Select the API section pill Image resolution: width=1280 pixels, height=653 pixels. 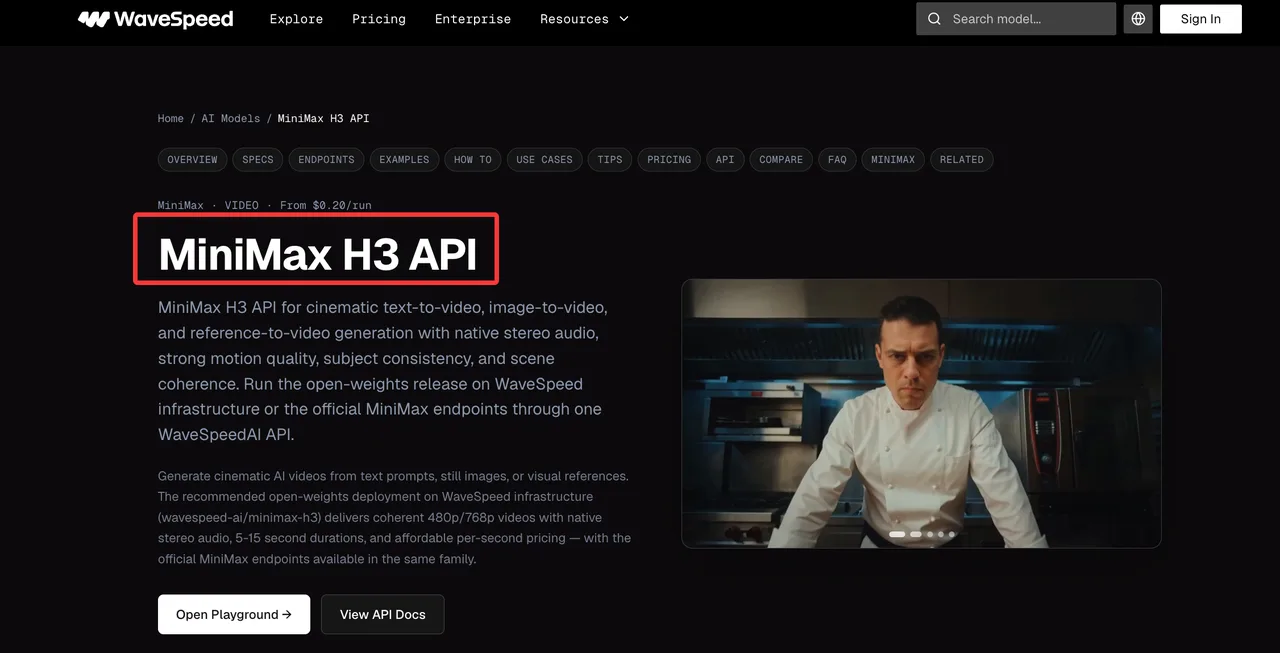(x=725, y=159)
